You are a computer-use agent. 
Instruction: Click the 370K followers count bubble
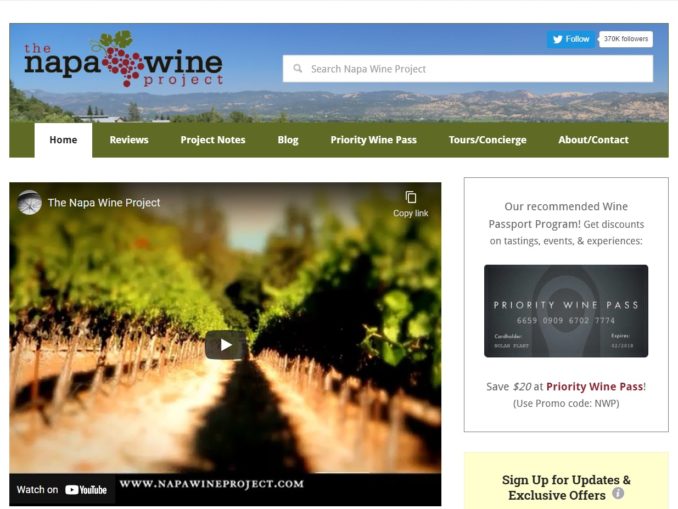pyautogui.click(x=626, y=39)
